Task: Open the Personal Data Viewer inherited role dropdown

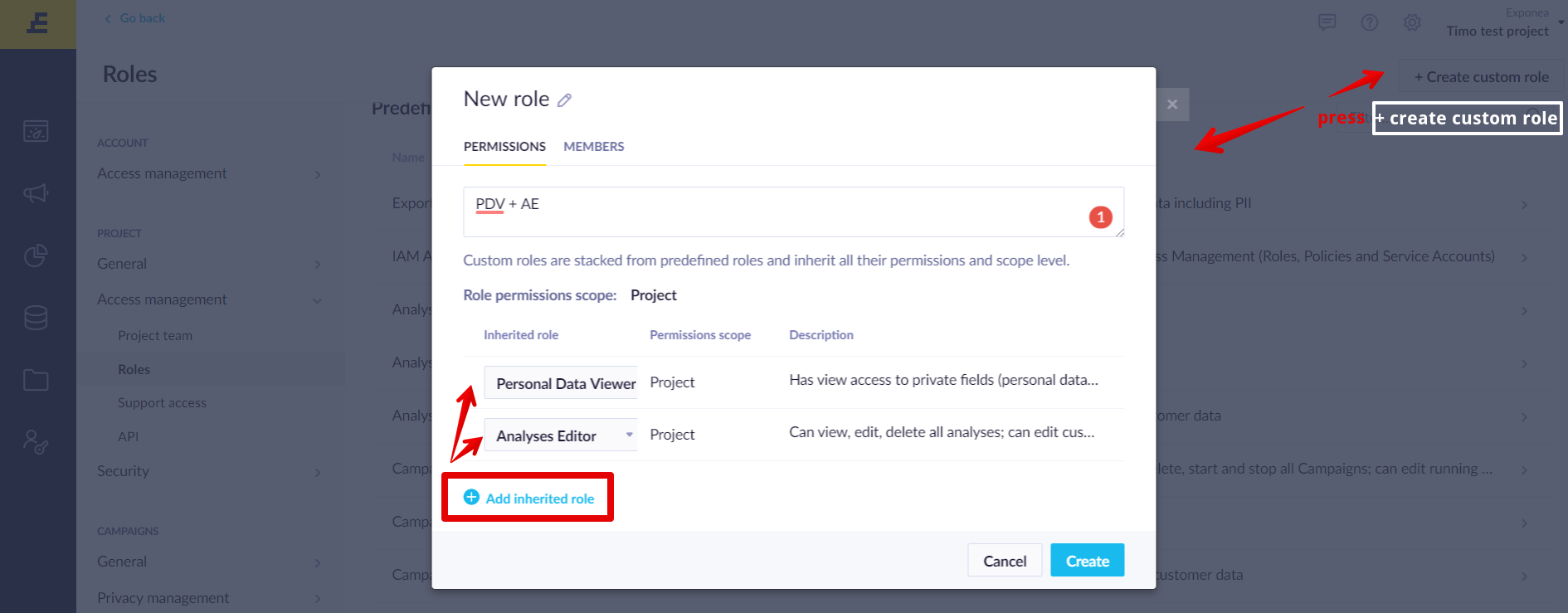Action: tap(561, 383)
